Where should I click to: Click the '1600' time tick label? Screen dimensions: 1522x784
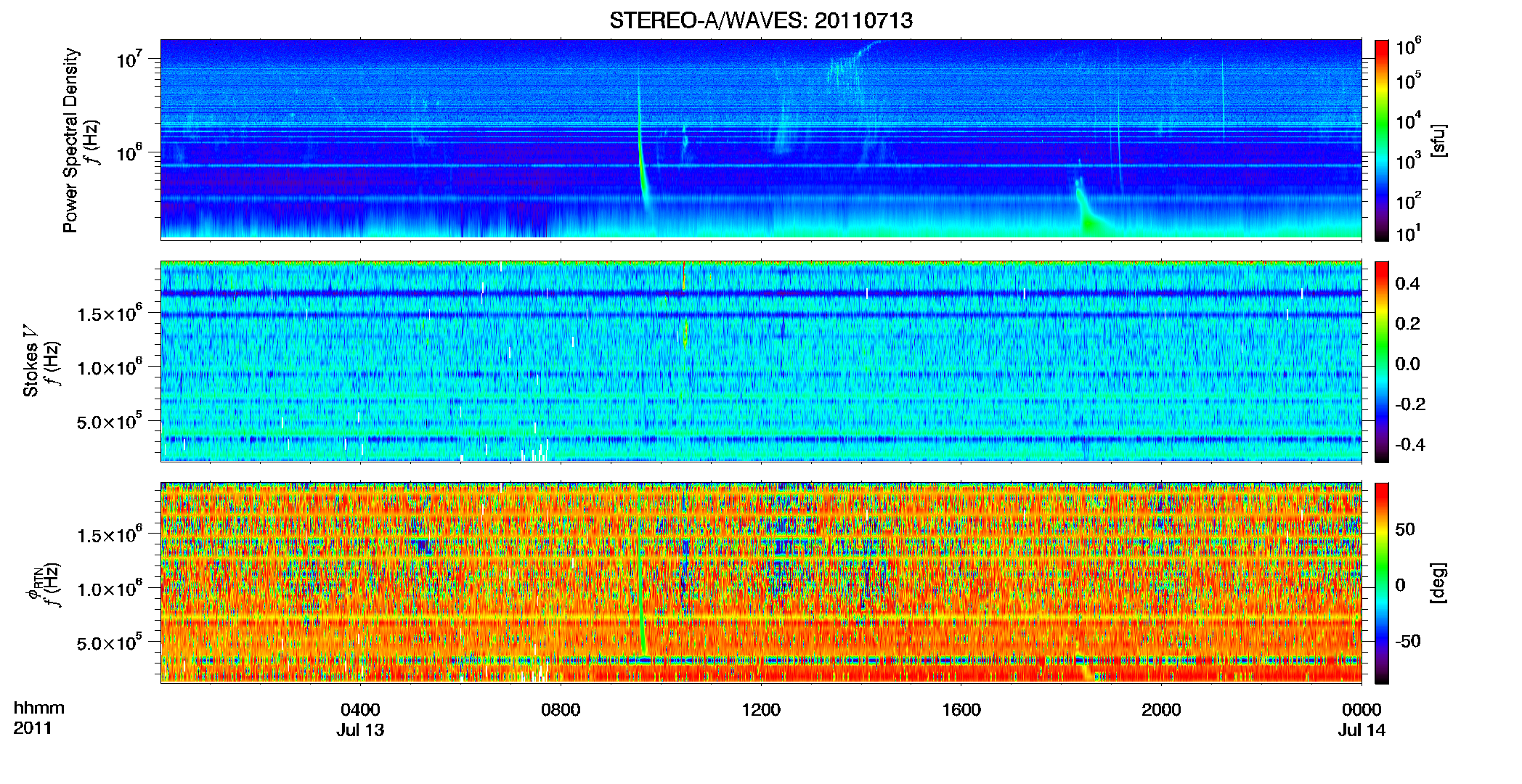961,710
